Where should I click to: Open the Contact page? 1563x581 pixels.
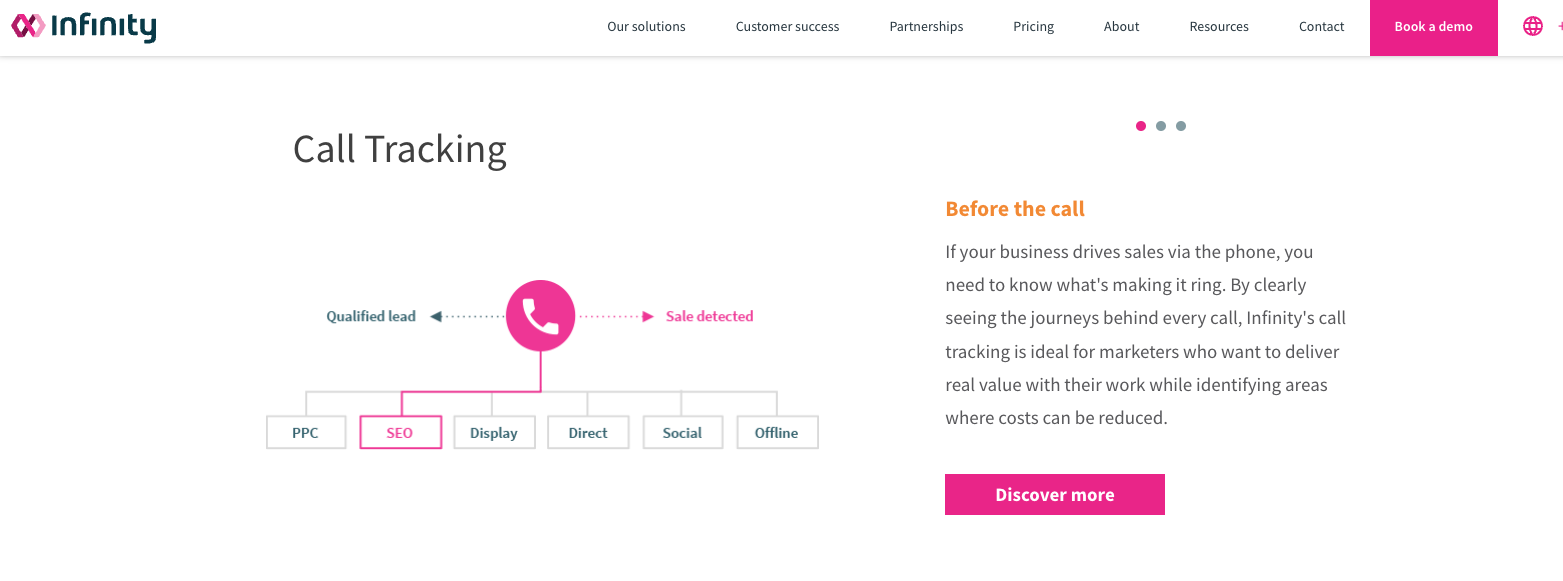tap(1321, 27)
